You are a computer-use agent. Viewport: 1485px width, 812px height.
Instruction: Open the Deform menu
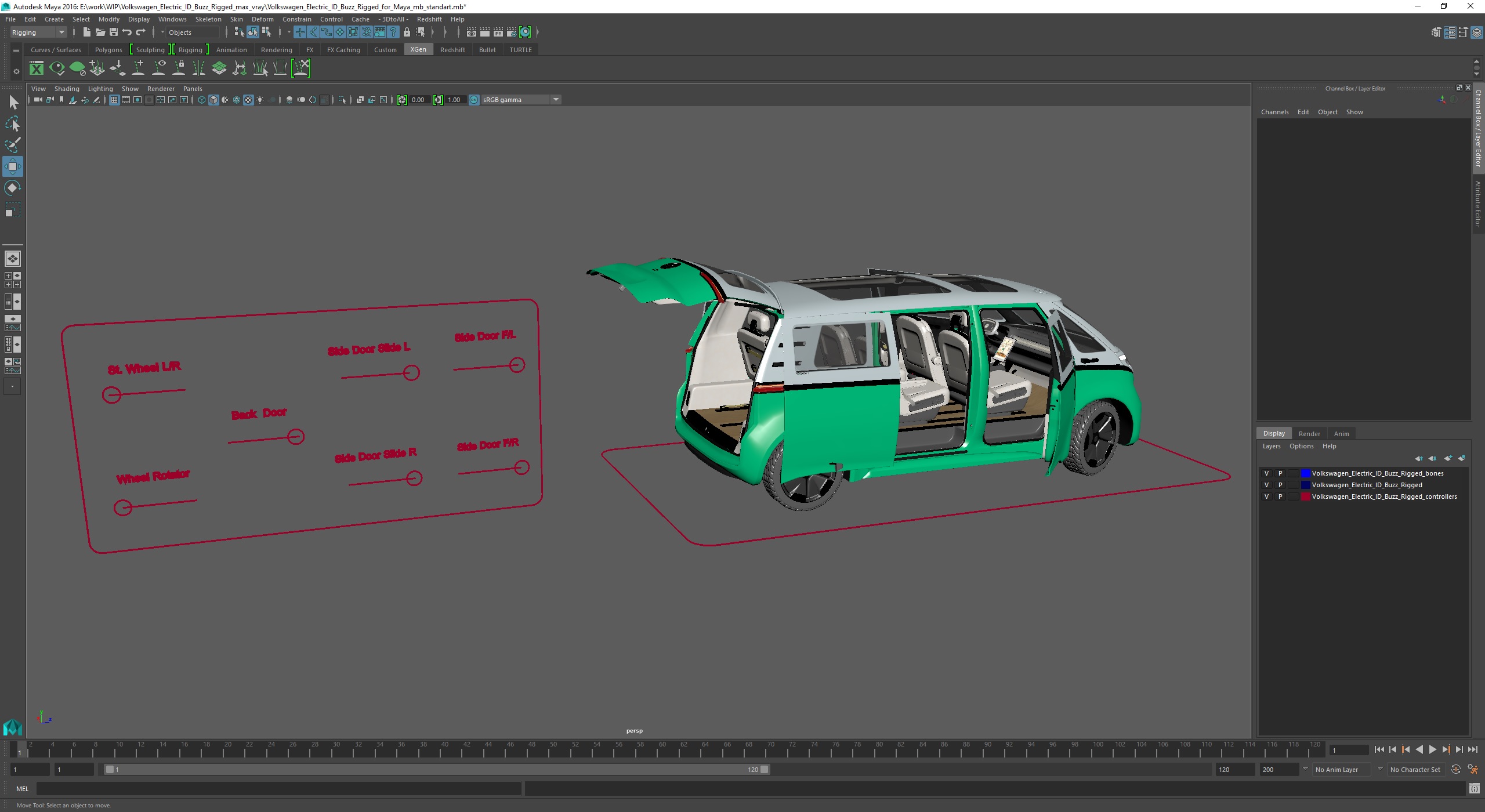tap(262, 19)
